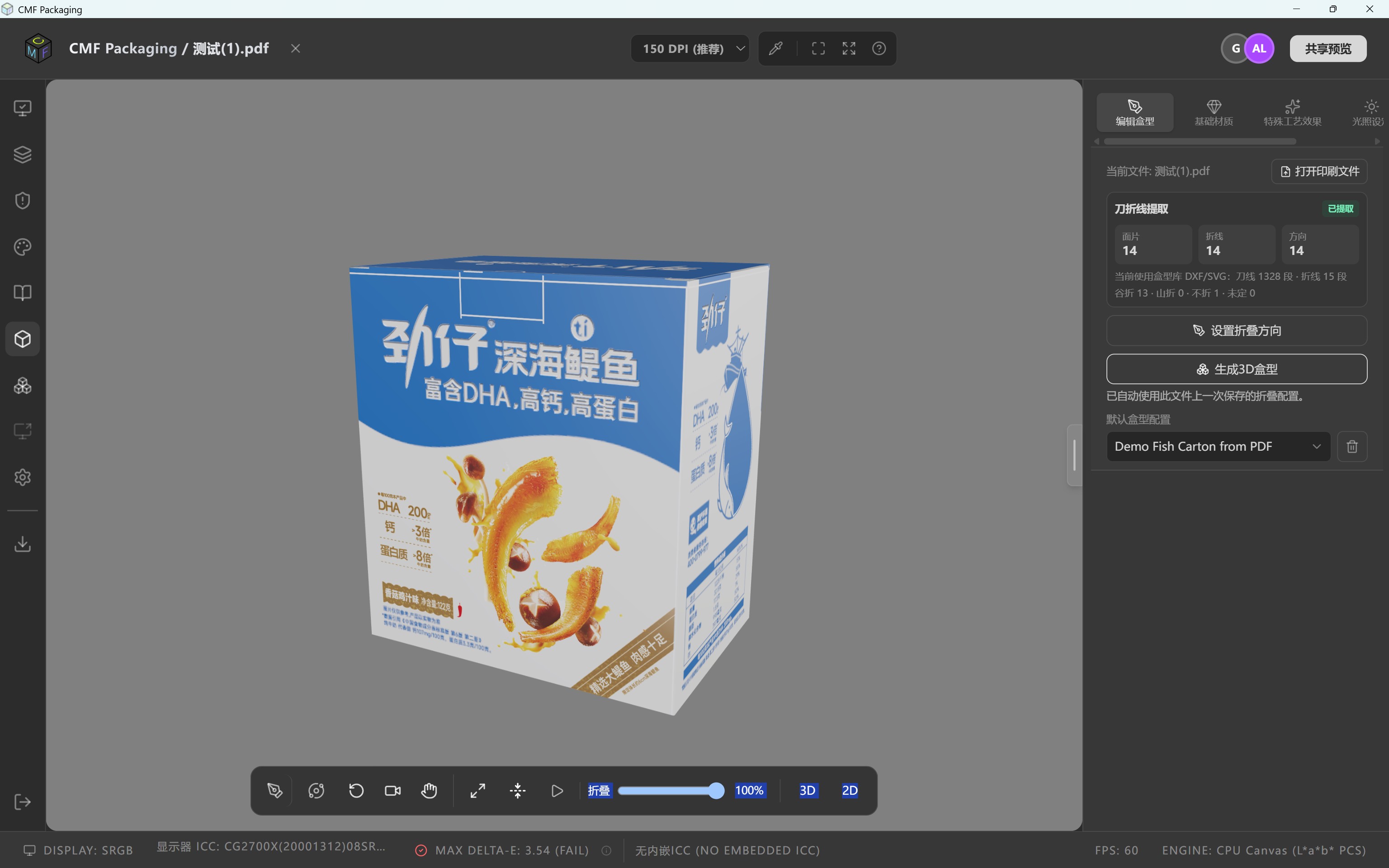The height and width of the screenshot is (868, 1389).
Task: Click the fit-to-frame icon in top toolbar
Action: point(818,49)
